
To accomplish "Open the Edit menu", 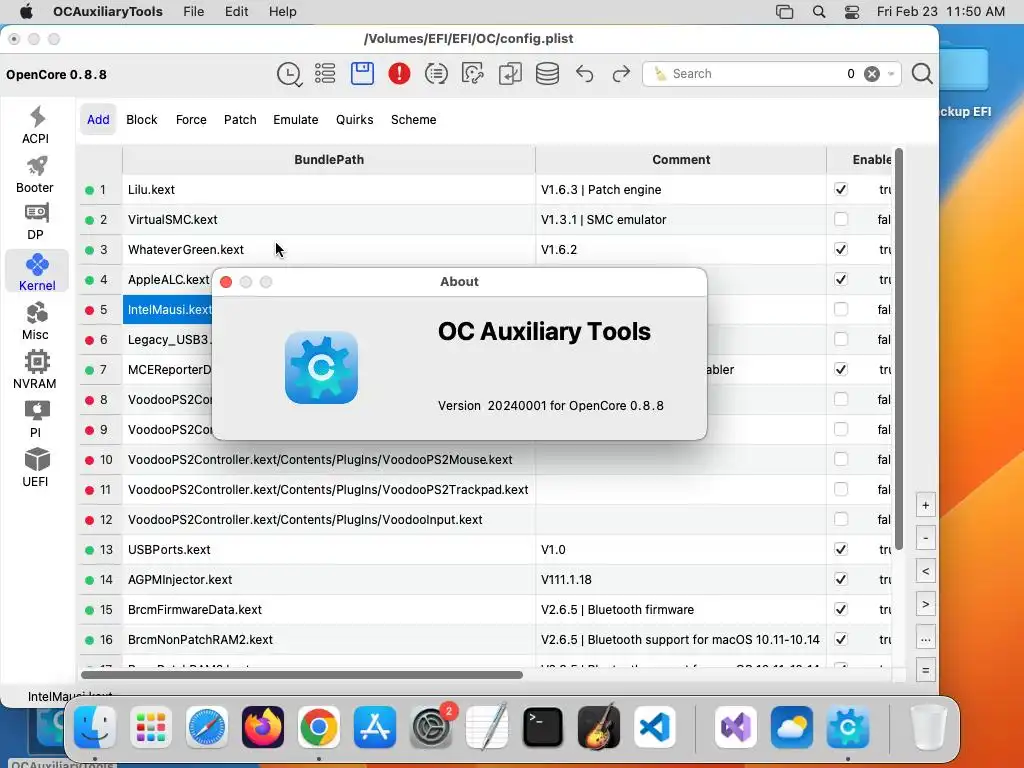I will [x=236, y=12].
